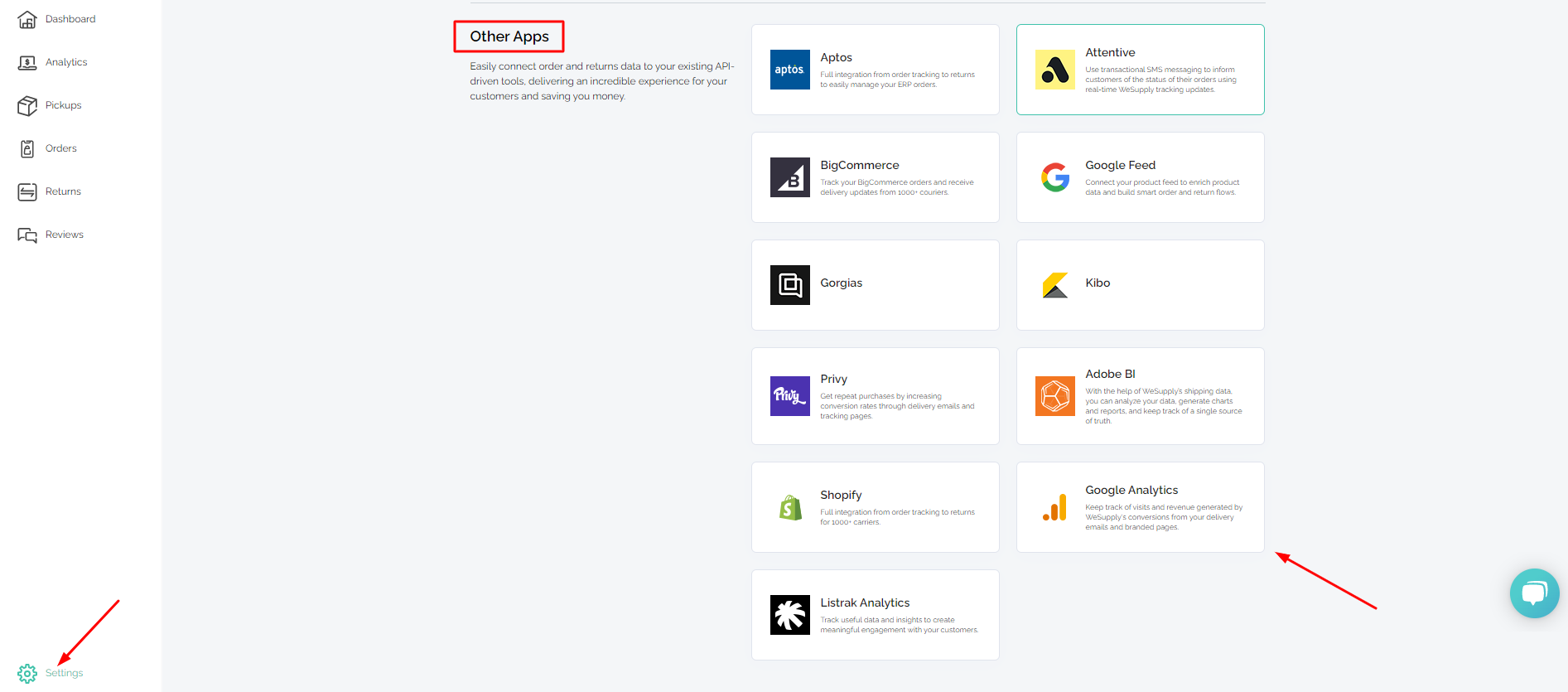The width and height of the screenshot is (1568, 692).
Task: Navigate to Orders in sidebar
Action: click(61, 148)
